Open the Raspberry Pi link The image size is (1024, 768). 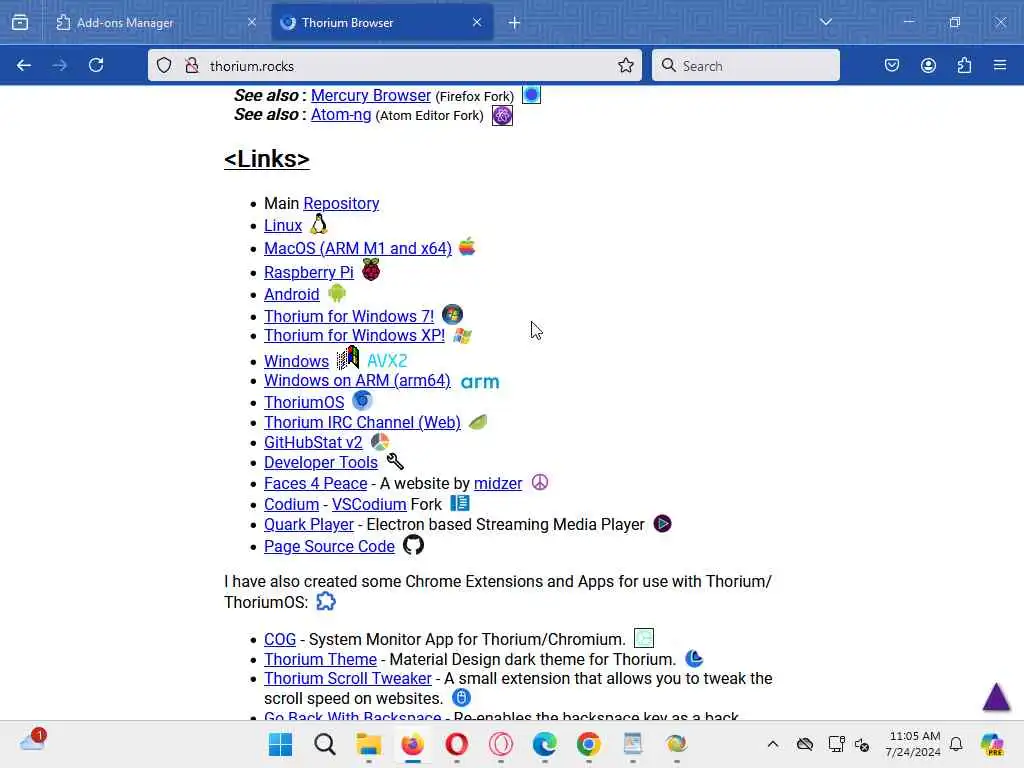(309, 272)
